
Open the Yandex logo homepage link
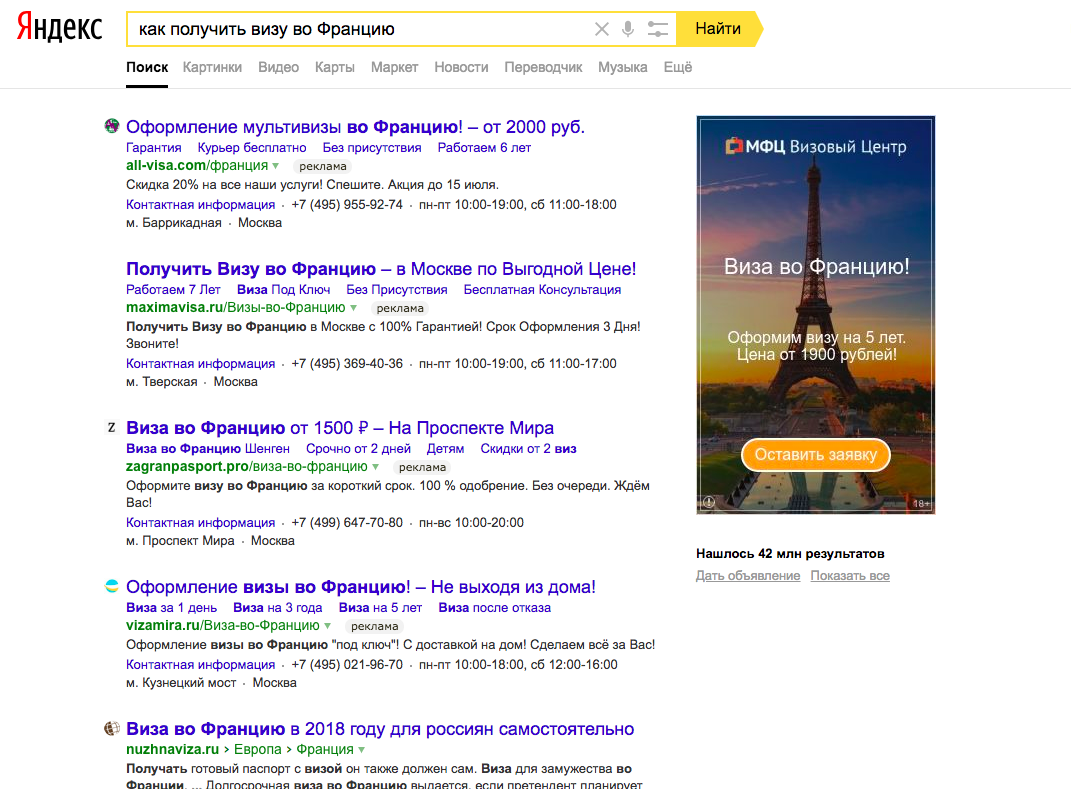tap(59, 28)
